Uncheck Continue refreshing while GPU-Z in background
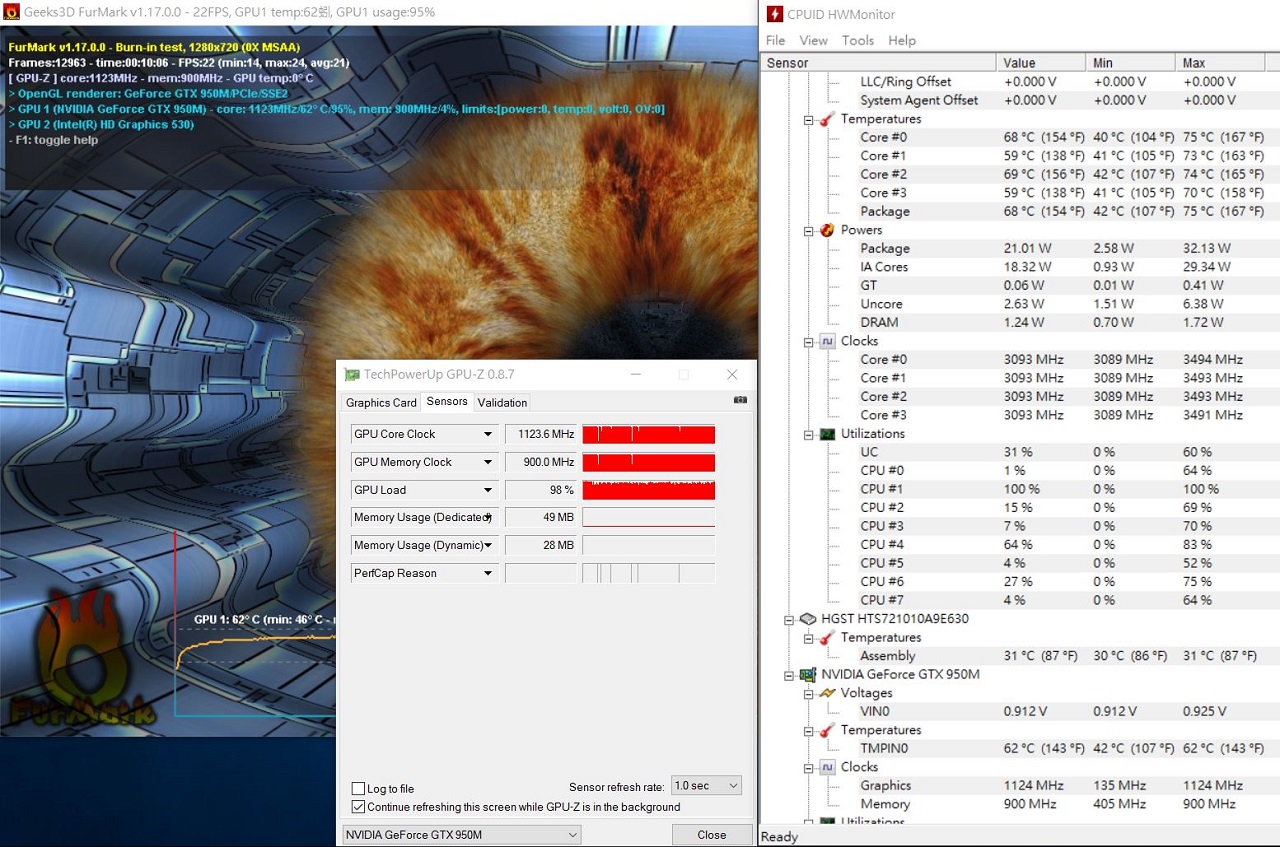The height and width of the screenshot is (847, 1280). pyautogui.click(x=359, y=807)
